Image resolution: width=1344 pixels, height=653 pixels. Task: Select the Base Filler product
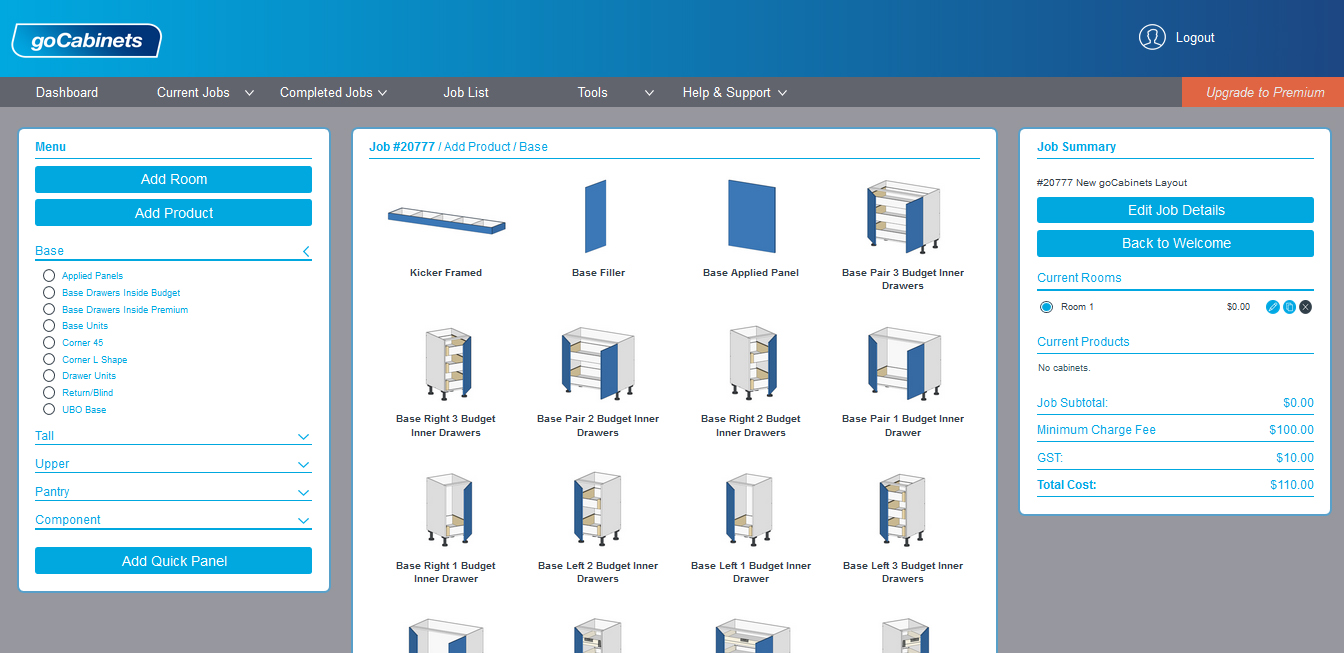597,215
